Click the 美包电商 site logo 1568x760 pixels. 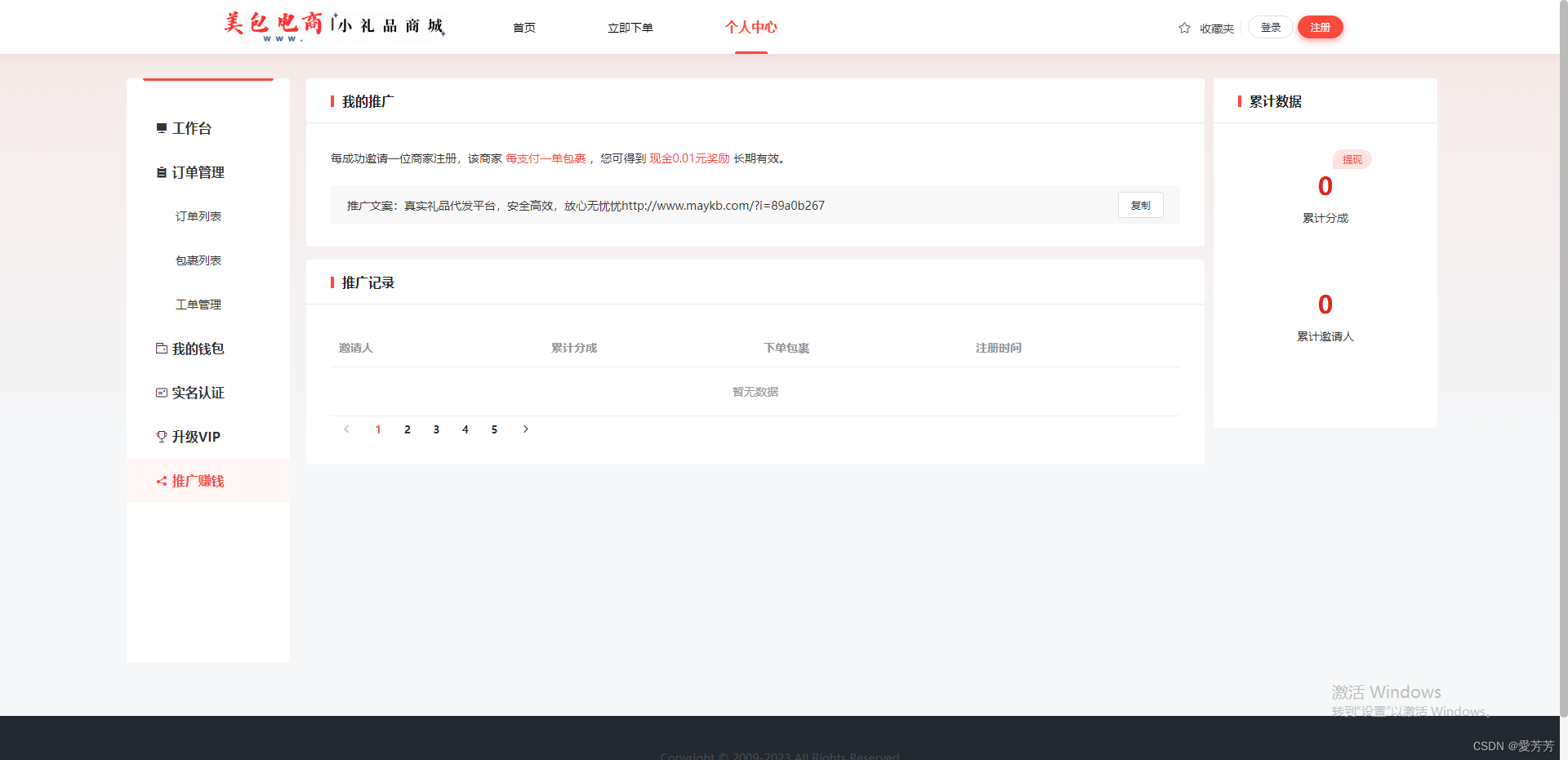[334, 25]
